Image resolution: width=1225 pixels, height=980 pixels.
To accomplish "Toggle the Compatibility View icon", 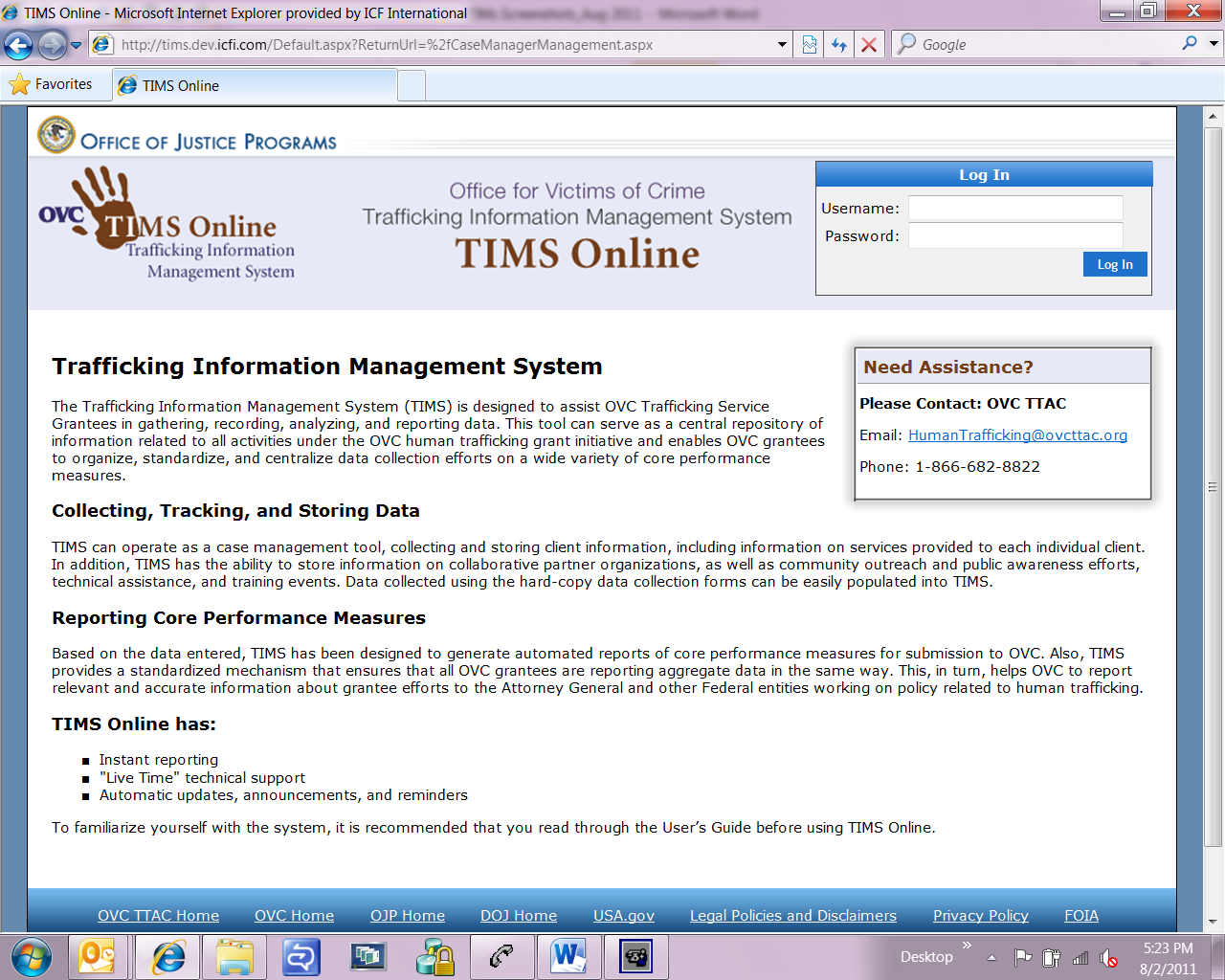I will click(810, 45).
